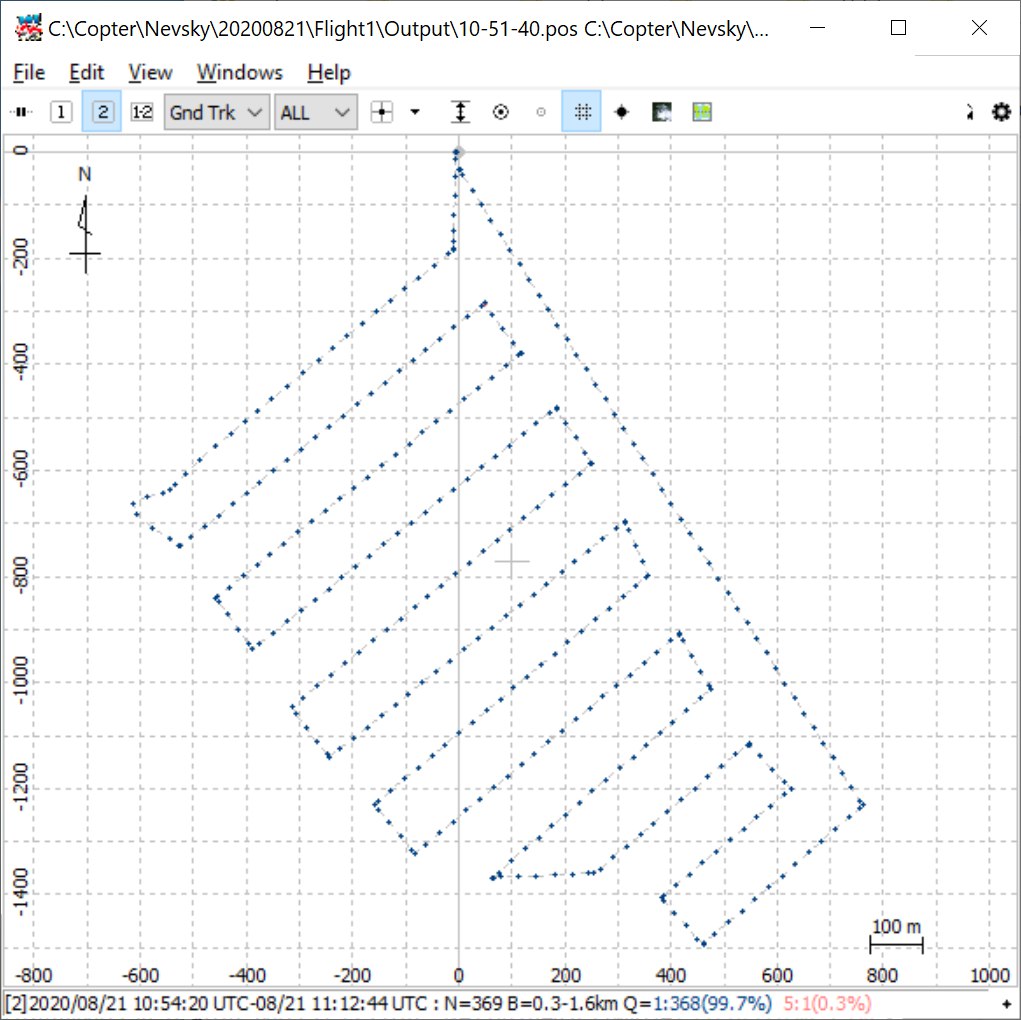Open the Edit menu
Image resolution: width=1021 pixels, height=1020 pixels.
click(x=87, y=72)
